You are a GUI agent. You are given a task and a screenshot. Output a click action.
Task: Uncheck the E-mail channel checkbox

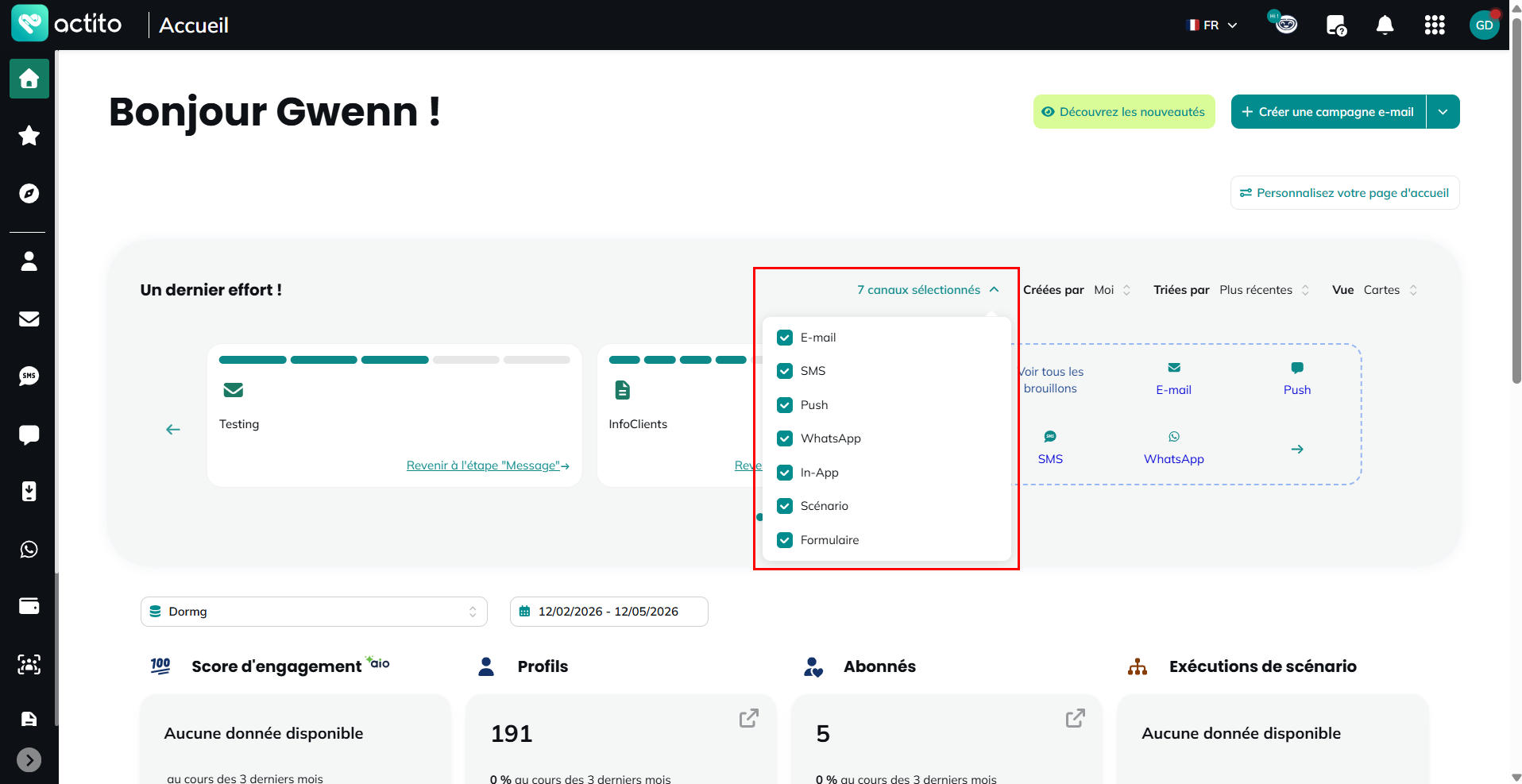785,338
